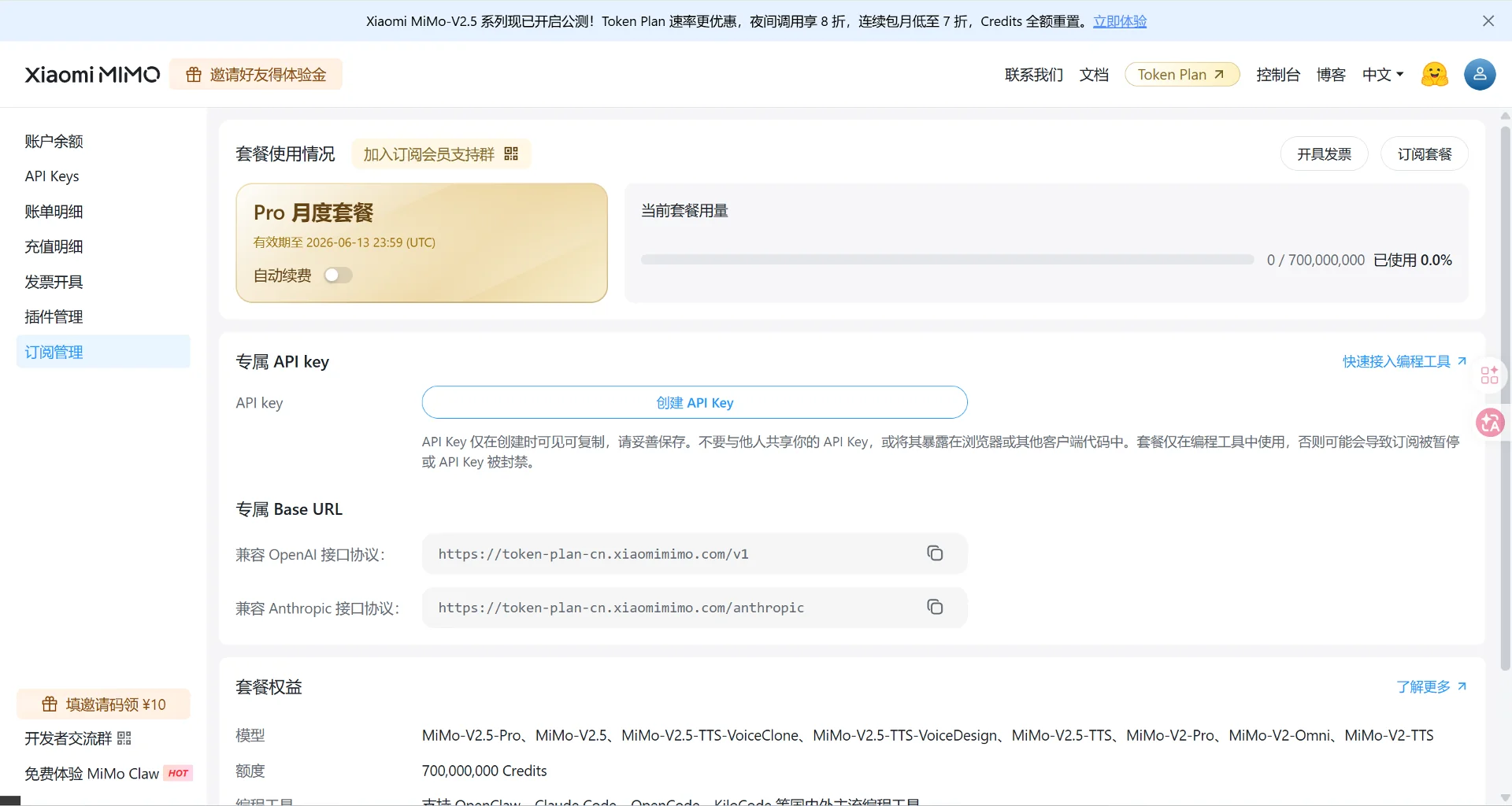Select 订阅管理 in the sidebar
This screenshot has width=1512, height=806.
point(103,352)
